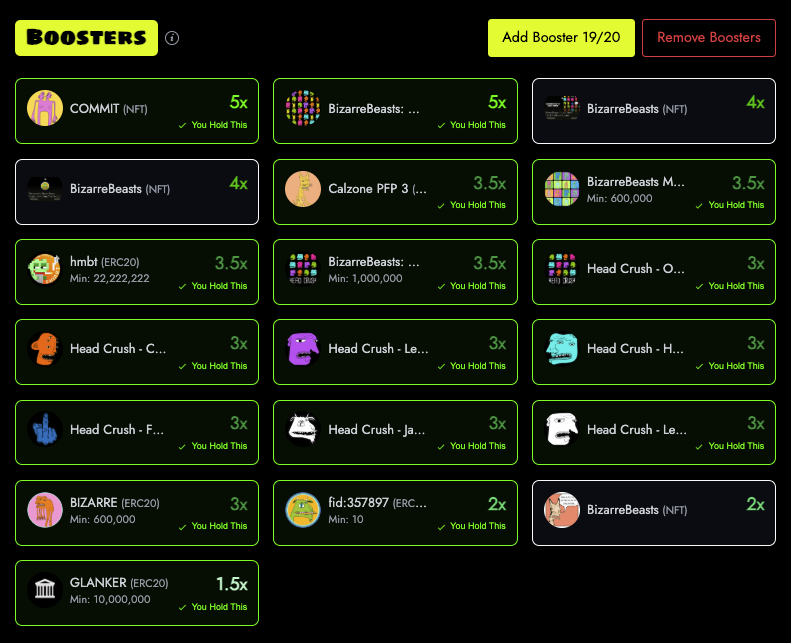Image resolution: width=791 pixels, height=643 pixels.
Task: Select the COMMIT (NFT) label text
Action: pyautogui.click(x=108, y=108)
